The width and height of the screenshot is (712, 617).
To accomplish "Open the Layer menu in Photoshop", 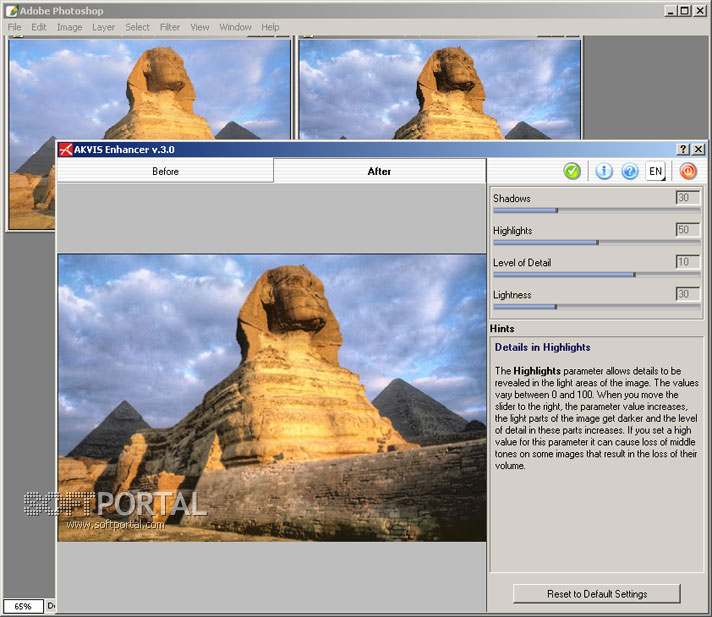I will [104, 27].
